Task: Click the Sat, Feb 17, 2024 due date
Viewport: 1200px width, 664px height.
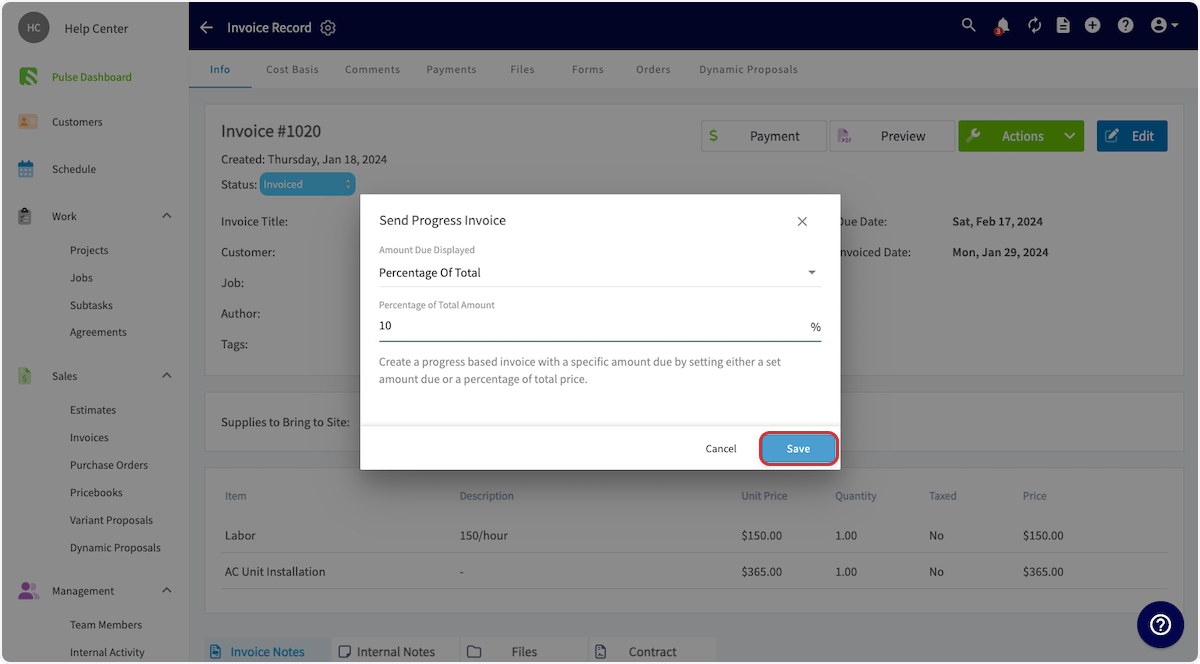Action: [1000, 222]
